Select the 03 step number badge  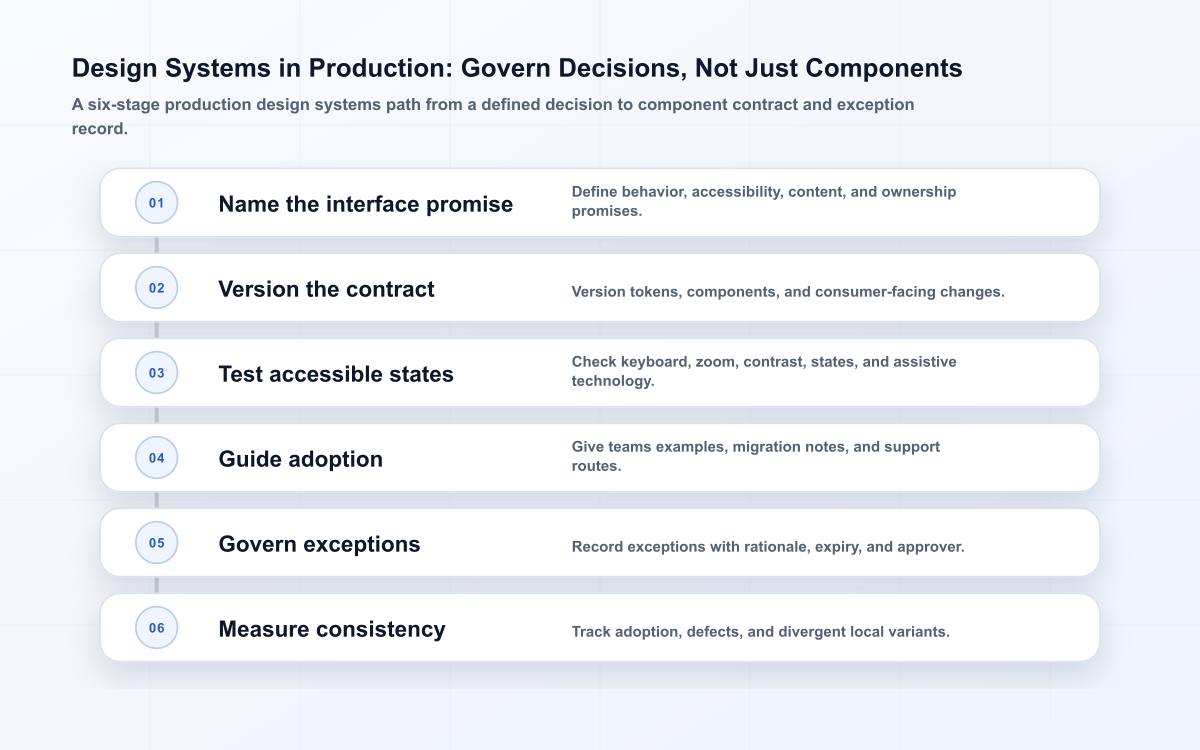(x=157, y=373)
